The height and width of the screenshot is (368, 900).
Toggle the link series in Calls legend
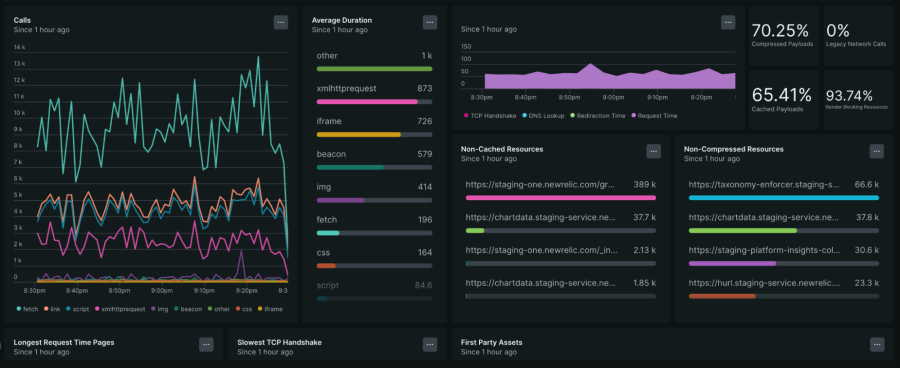coord(51,309)
